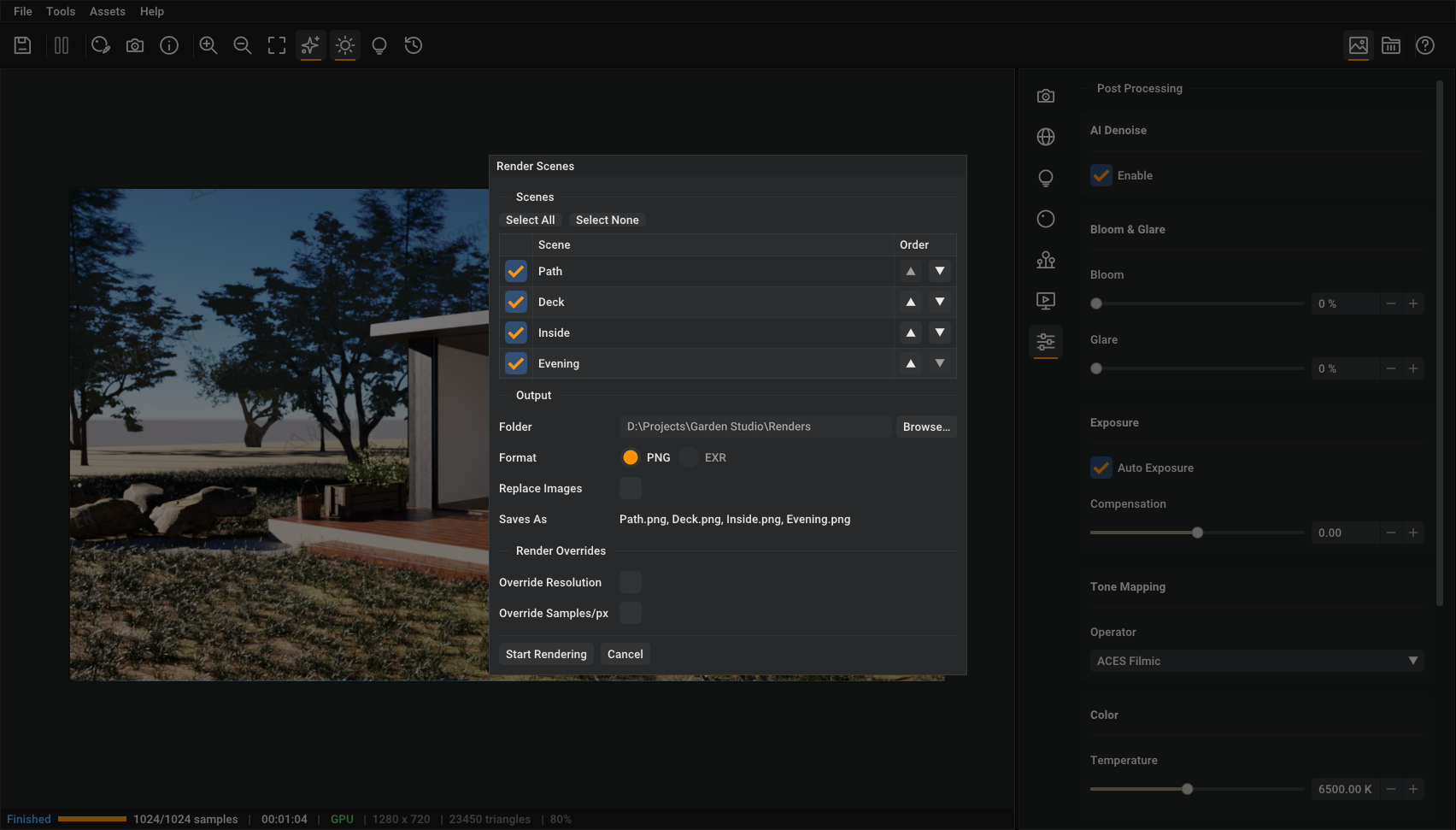Open the assets folder icon top right
1456x830 pixels.
1391,45
